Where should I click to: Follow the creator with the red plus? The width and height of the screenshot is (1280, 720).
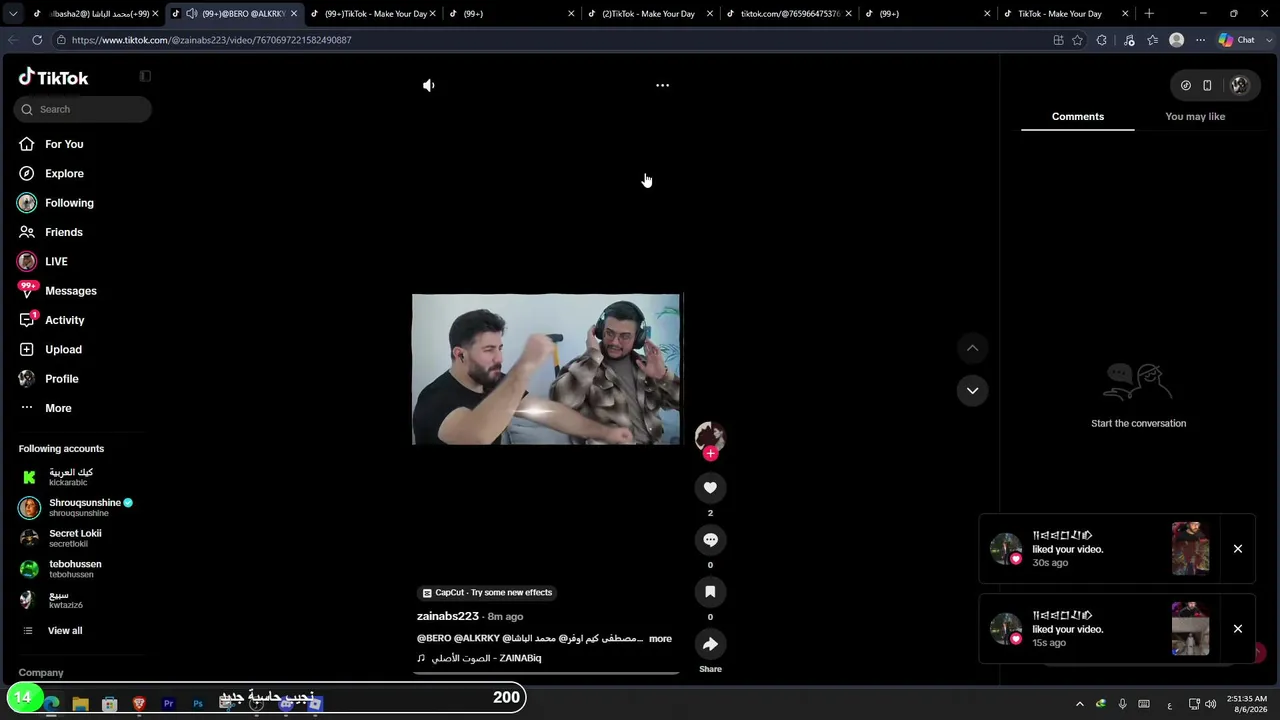[710, 454]
